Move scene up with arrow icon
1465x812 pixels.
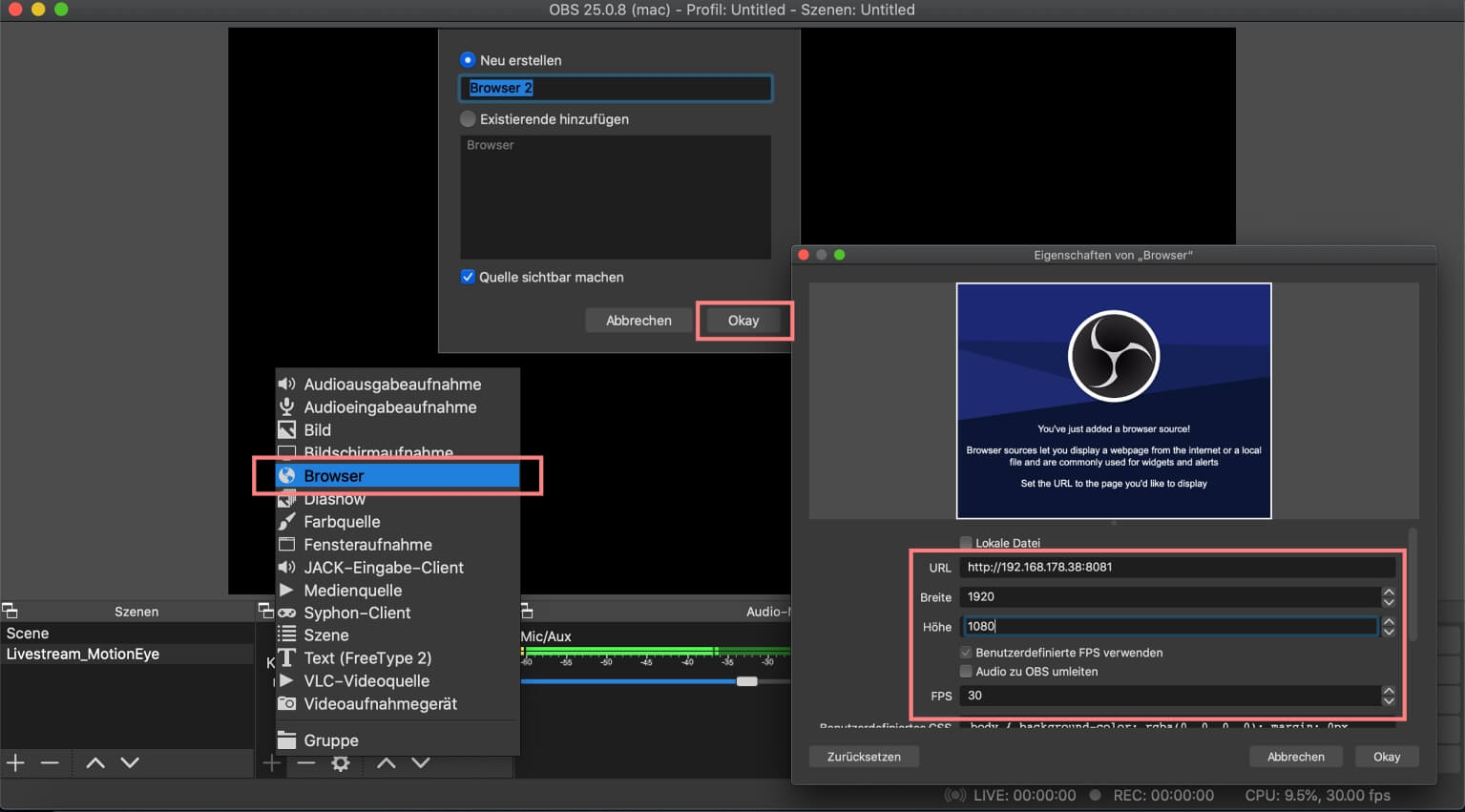95,762
